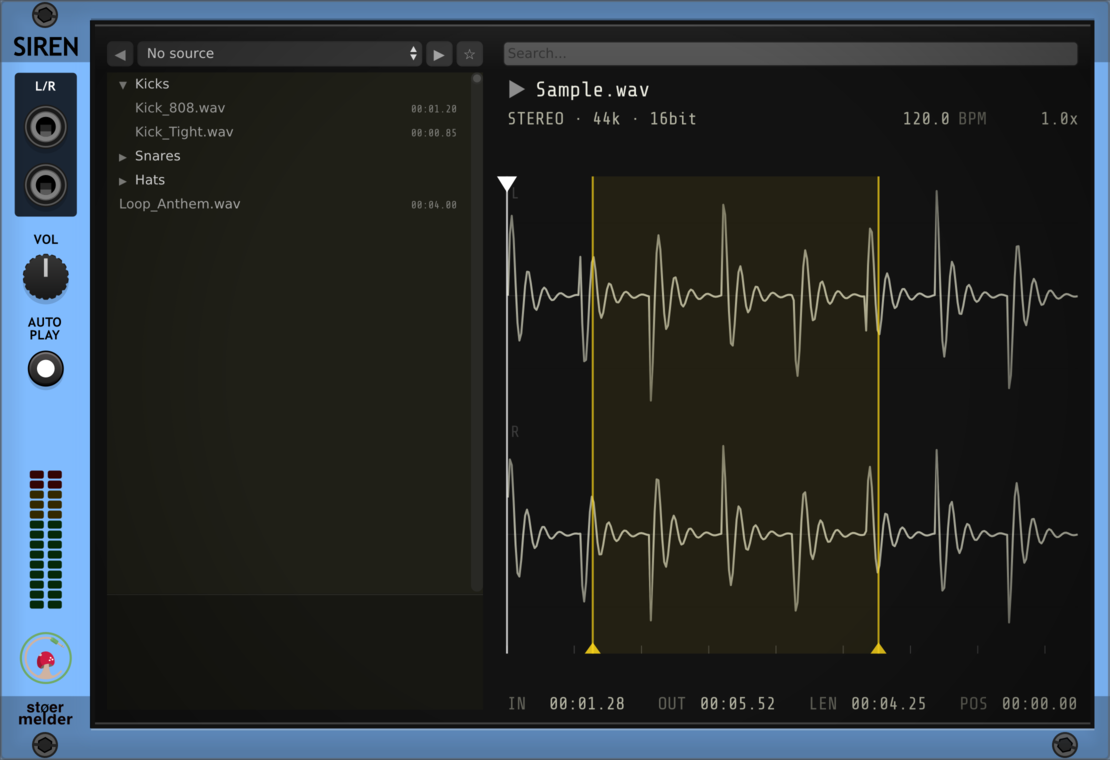Viewport: 1110px width, 760px height.
Task: Click the stoermelder brand label
Action: (x=45, y=713)
